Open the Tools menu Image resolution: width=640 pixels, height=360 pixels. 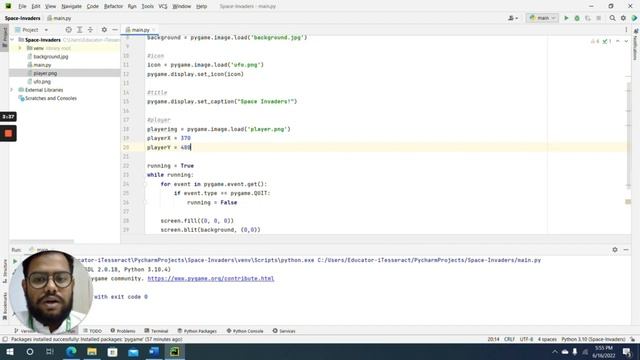pos(147,6)
